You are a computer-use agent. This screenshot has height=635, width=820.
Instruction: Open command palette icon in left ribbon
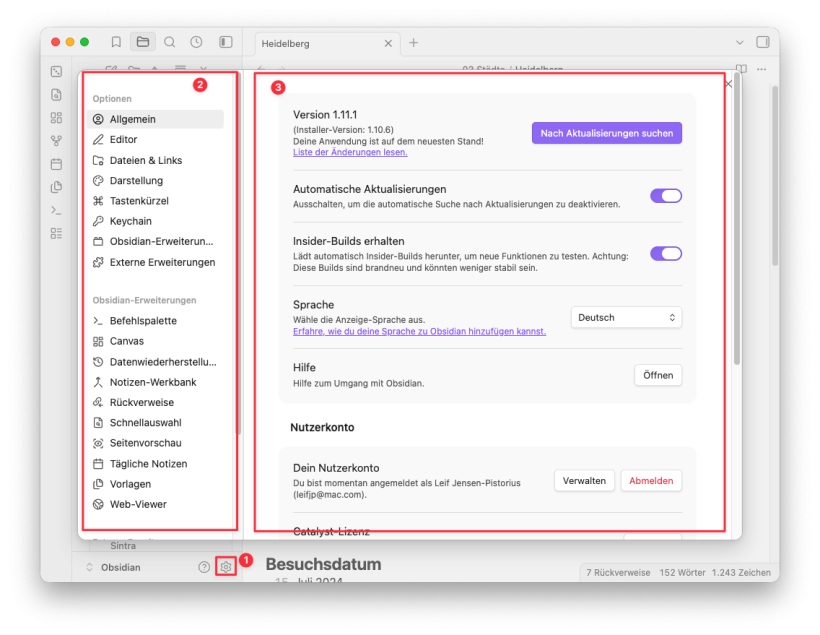56,210
